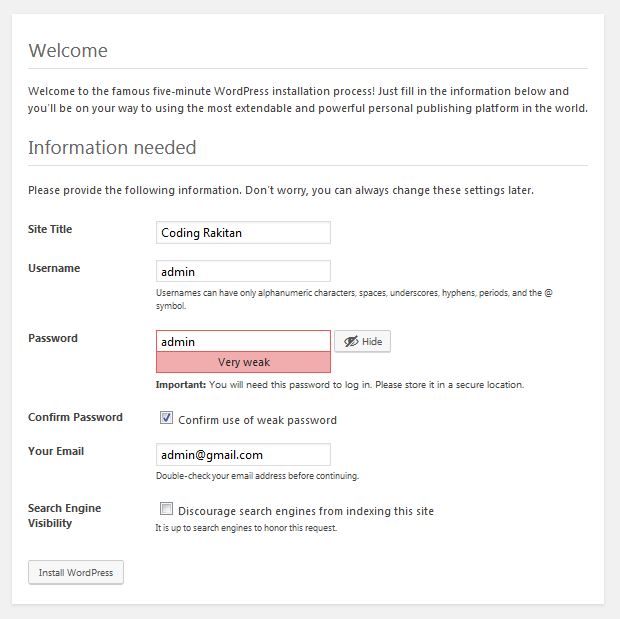Screen dimensions: 620x619
Task: Click the crossed-eye icon on Hide button
Action: tap(351, 341)
